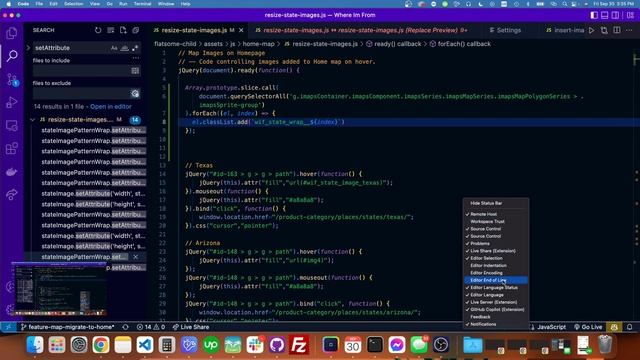Toggle Use Regular Expression in the search box
Viewport: 640px width, 360px height.
(x=135, y=48)
